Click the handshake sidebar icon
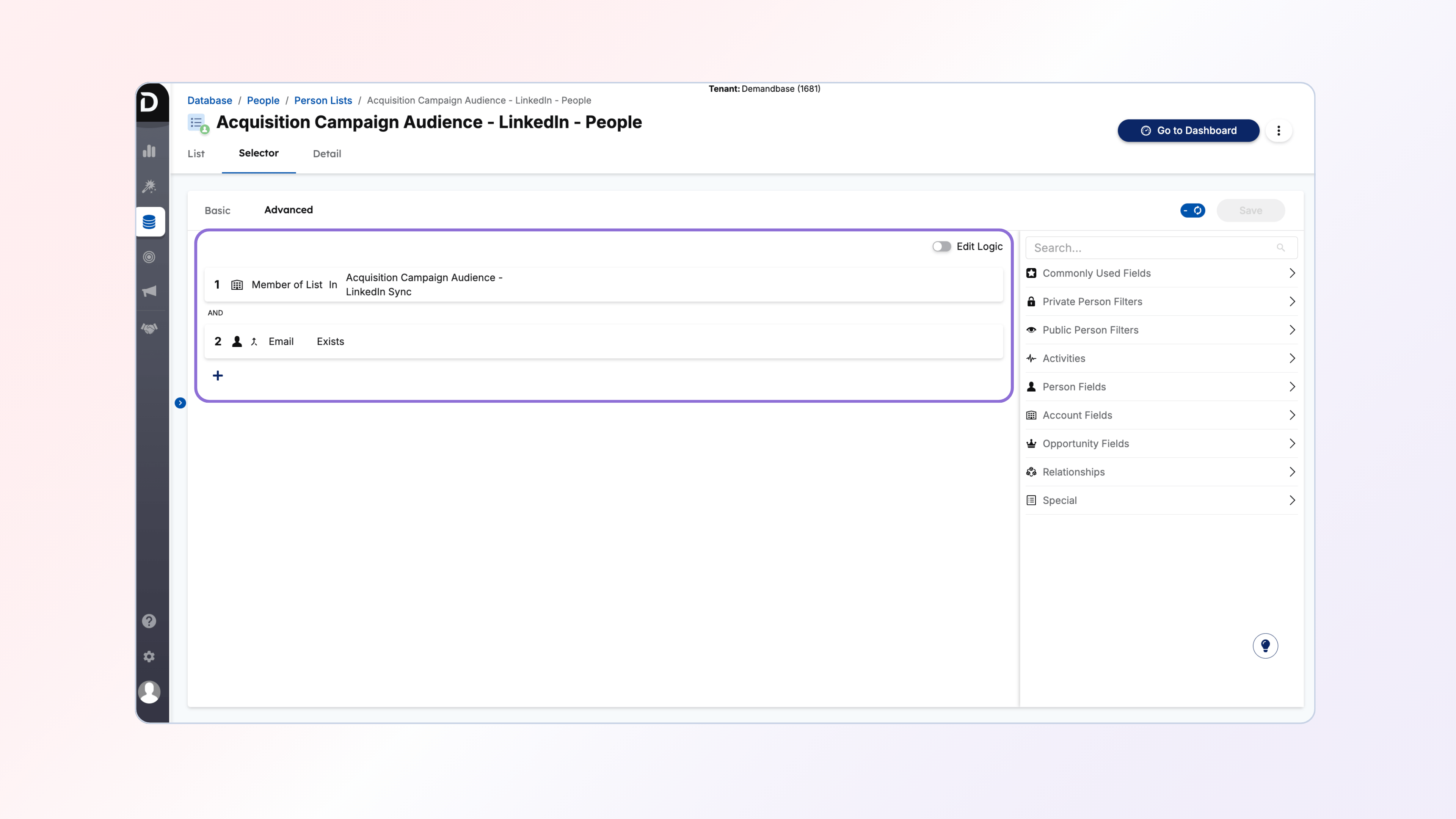 [x=149, y=328]
